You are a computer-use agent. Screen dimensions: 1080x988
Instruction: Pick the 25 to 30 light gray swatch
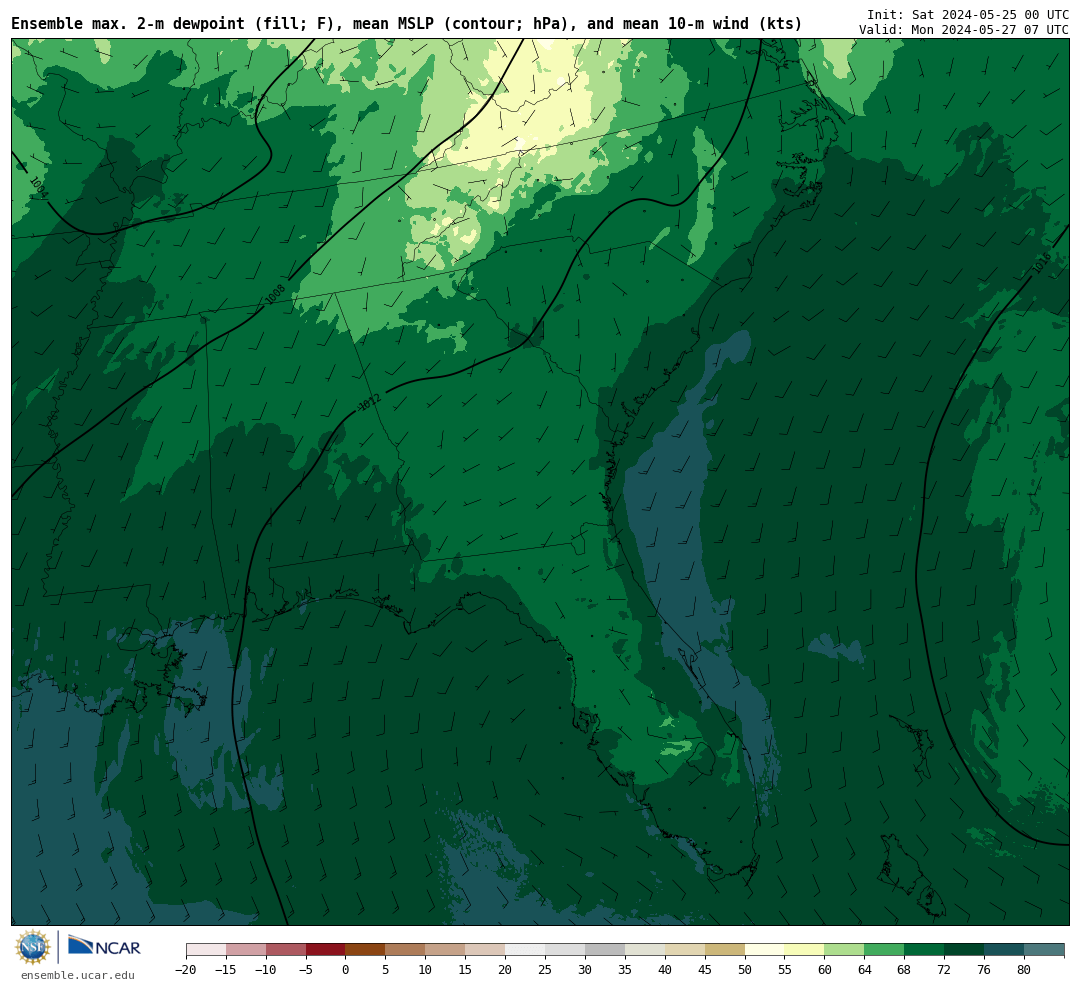[565, 950]
